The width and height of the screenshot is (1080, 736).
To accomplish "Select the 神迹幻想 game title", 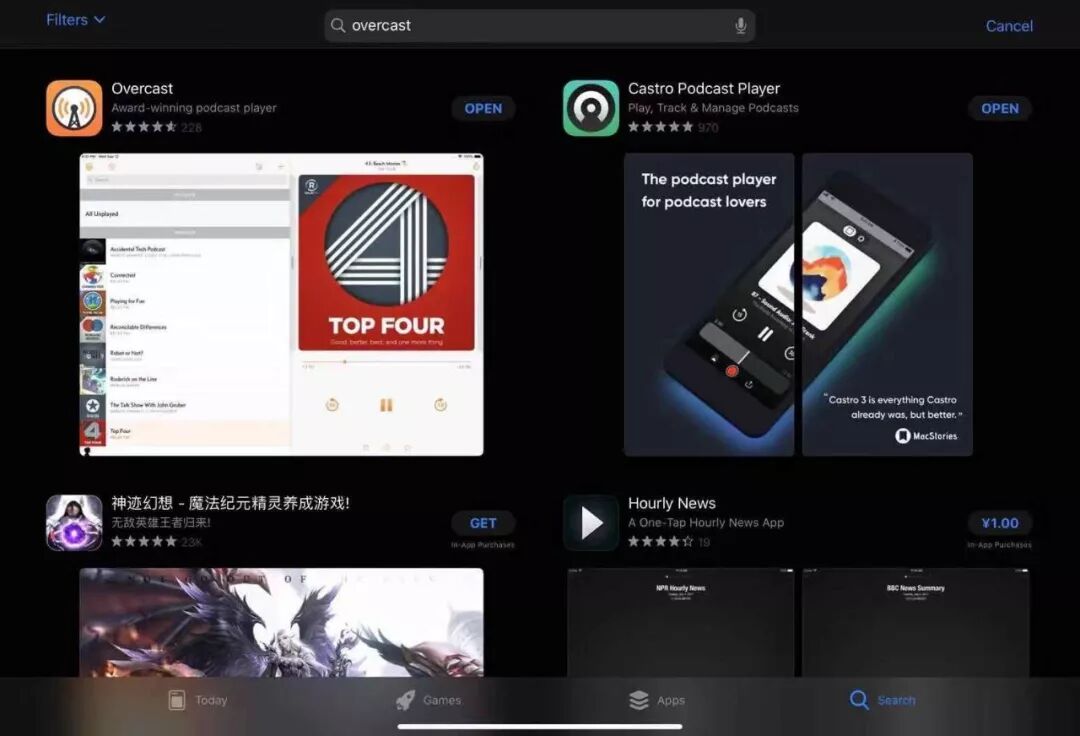I will click(230, 503).
